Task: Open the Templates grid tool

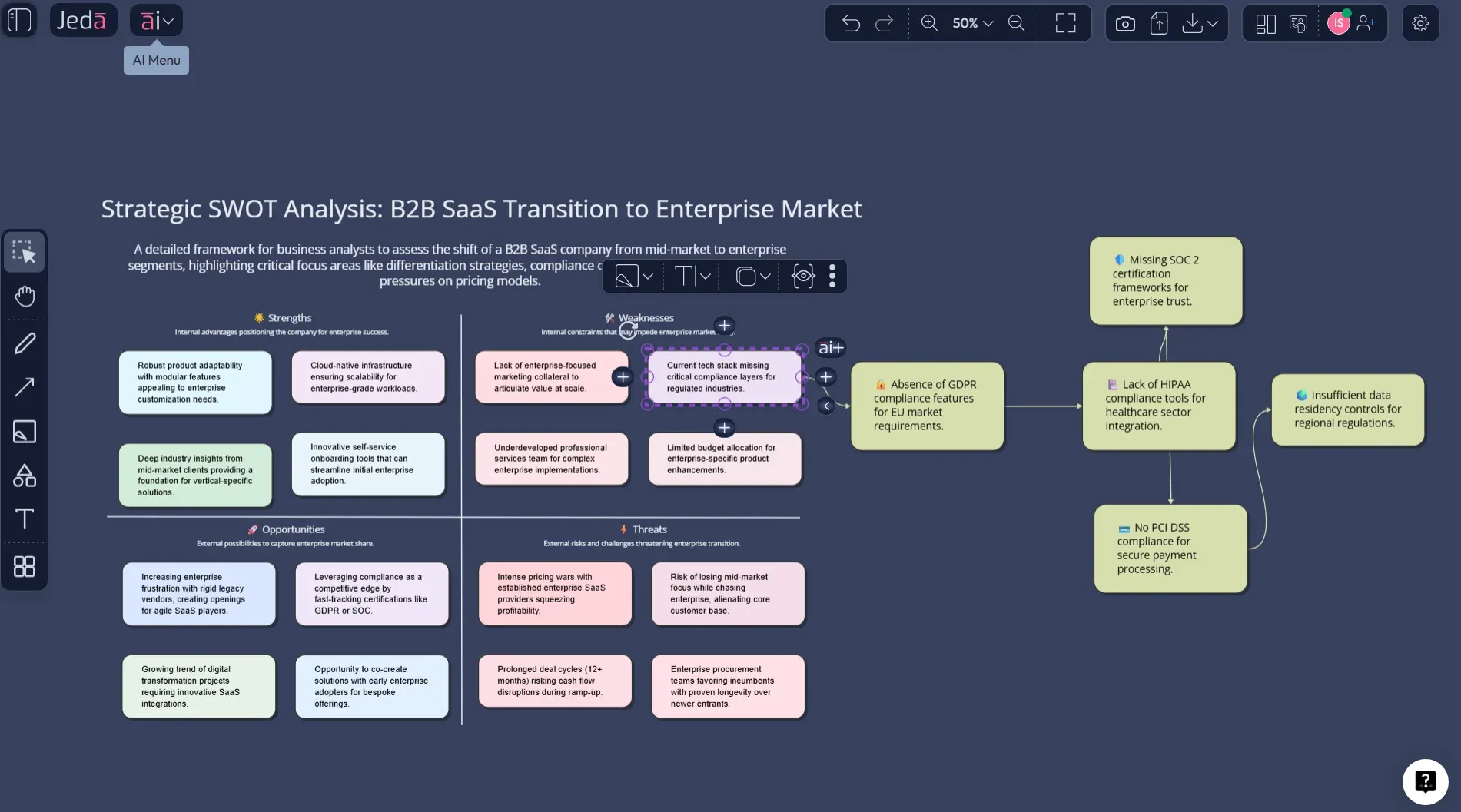Action: (x=24, y=567)
